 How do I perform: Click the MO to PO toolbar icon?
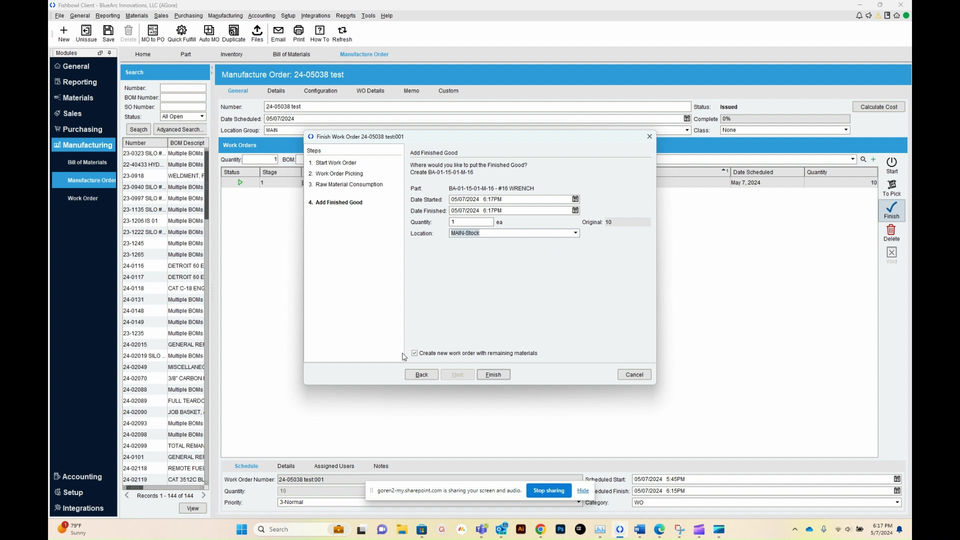coord(152,34)
